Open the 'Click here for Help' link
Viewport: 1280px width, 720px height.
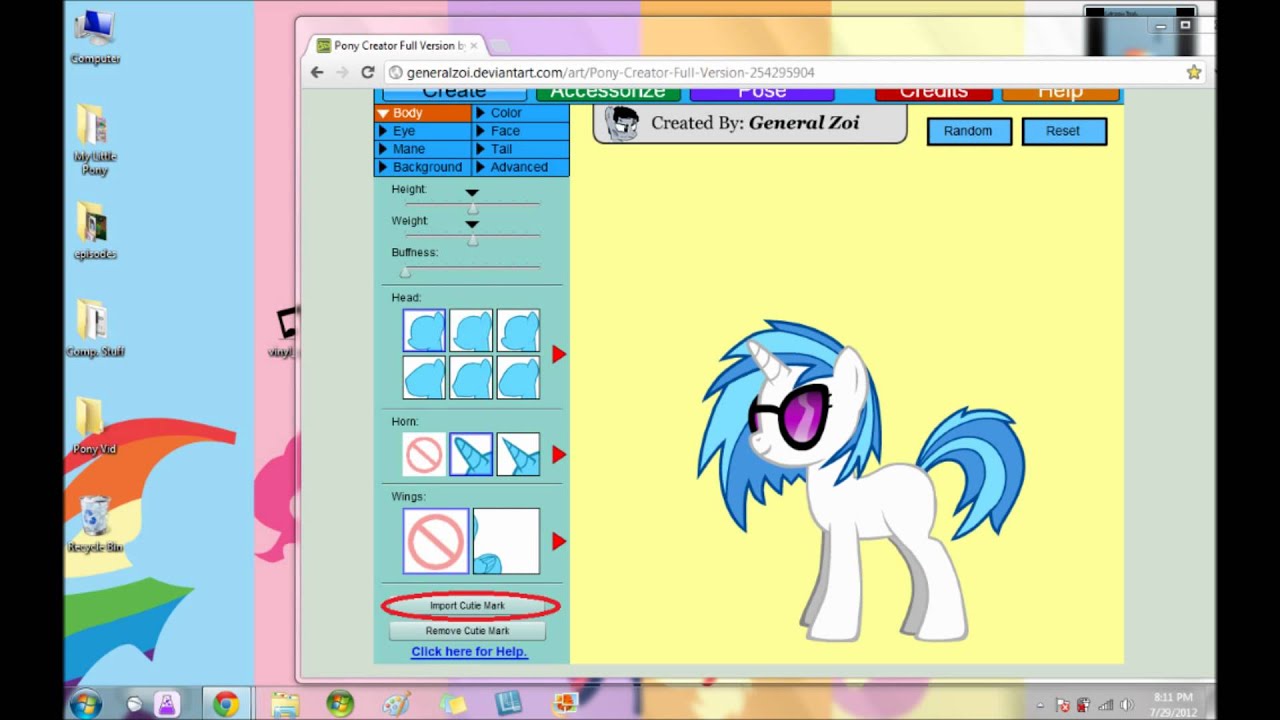click(x=469, y=652)
